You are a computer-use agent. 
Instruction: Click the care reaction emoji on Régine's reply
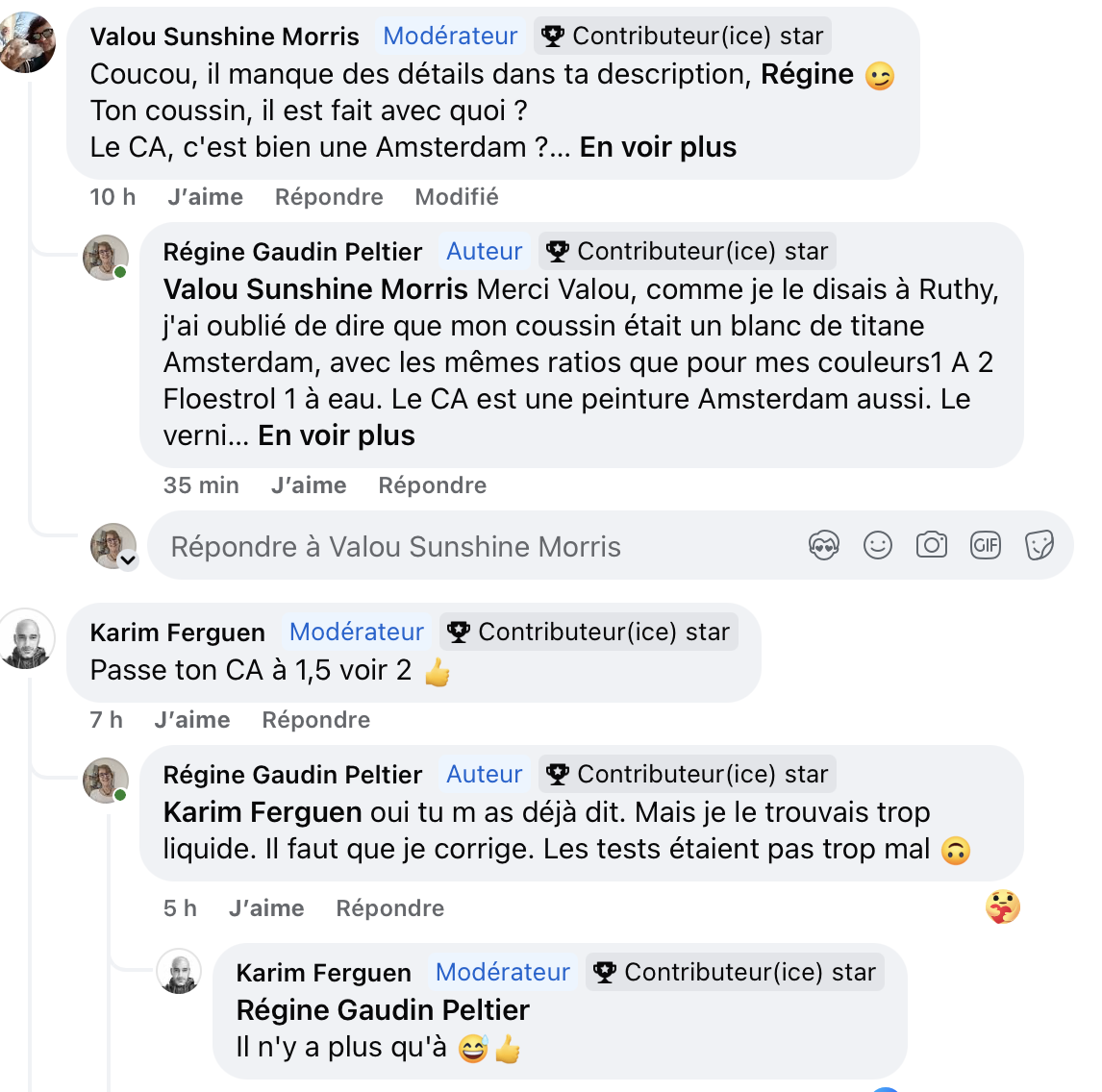click(1003, 906)
